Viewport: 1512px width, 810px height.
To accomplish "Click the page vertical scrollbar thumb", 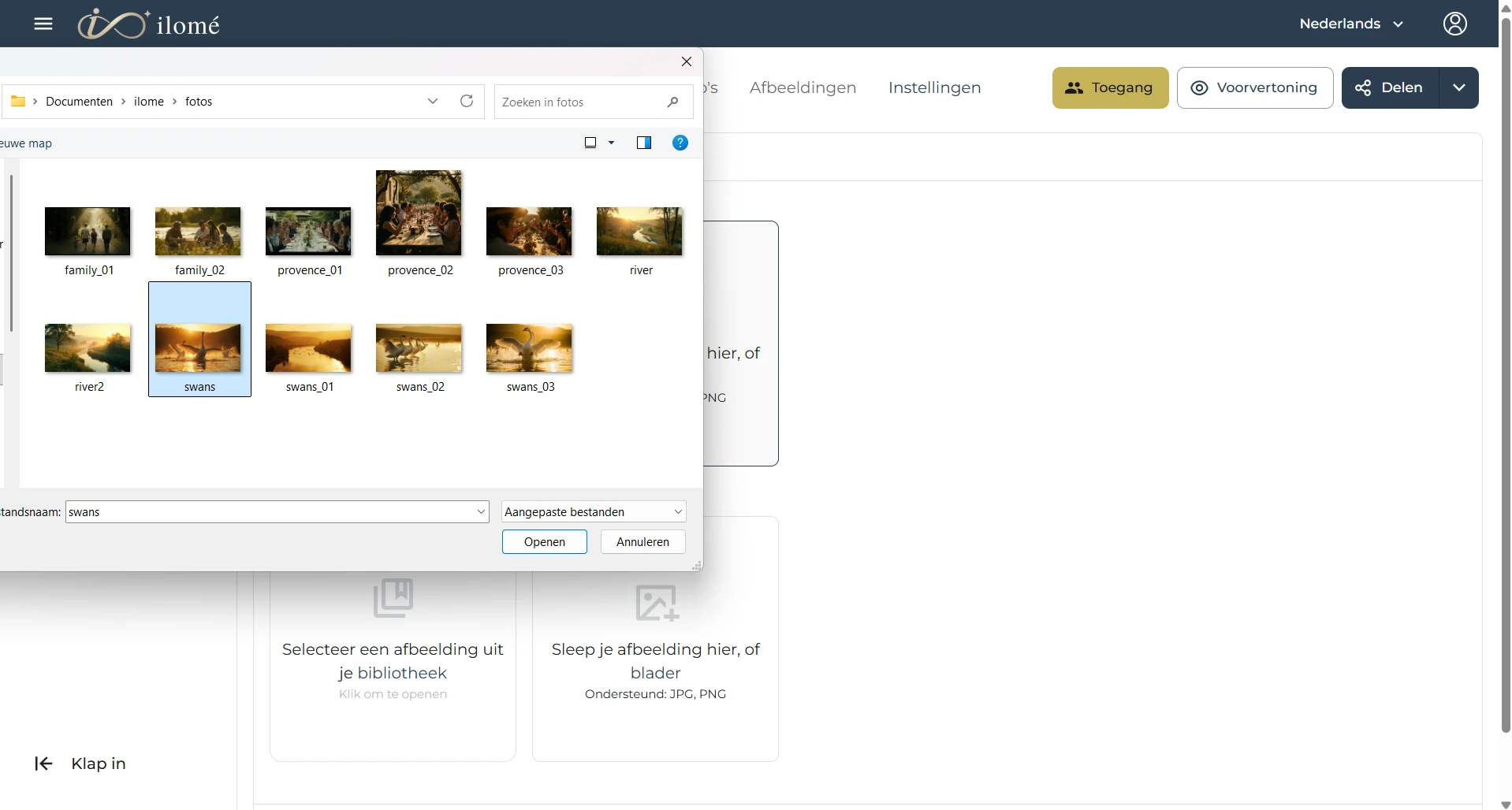I will point(1505,374).
